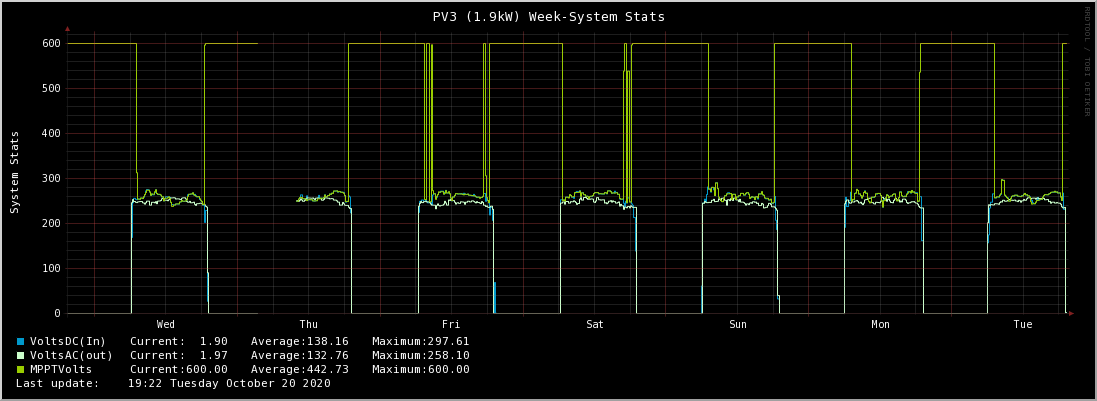Click the red arrow at the top of the y-axis
1097x401 pixels.
[x=68, y=29]
